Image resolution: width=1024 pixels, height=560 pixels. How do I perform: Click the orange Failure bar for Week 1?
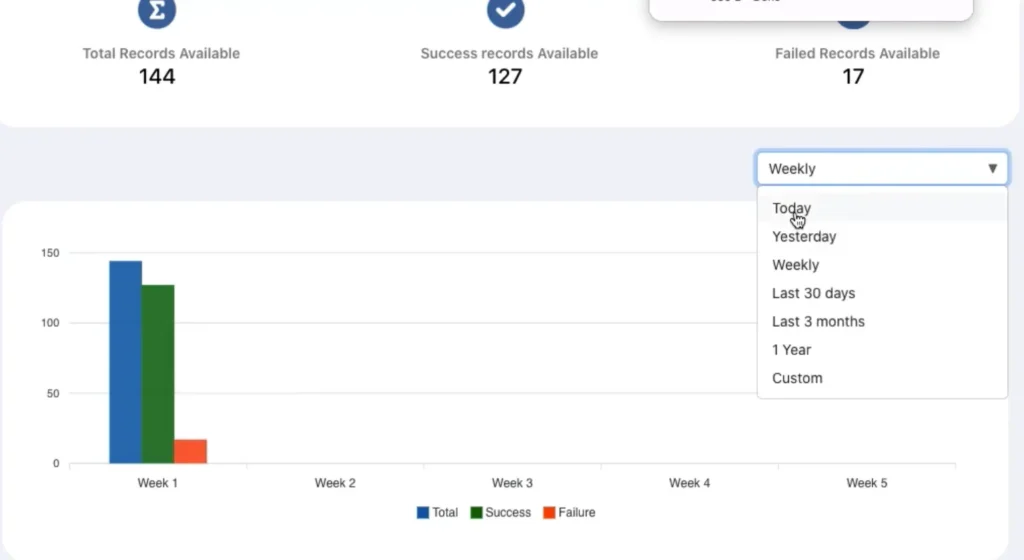(x=191, y=452)
